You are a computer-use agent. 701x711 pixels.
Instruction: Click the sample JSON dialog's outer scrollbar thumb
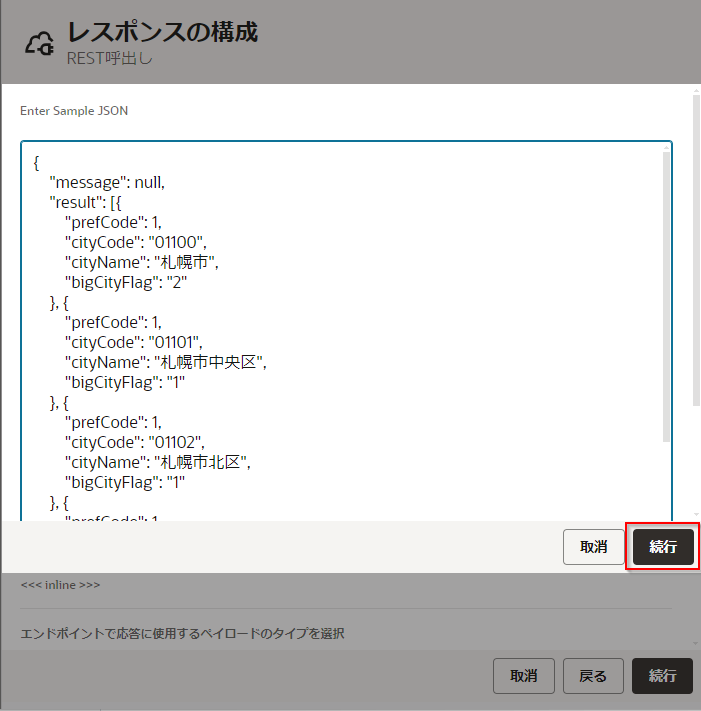pos(695,250)
